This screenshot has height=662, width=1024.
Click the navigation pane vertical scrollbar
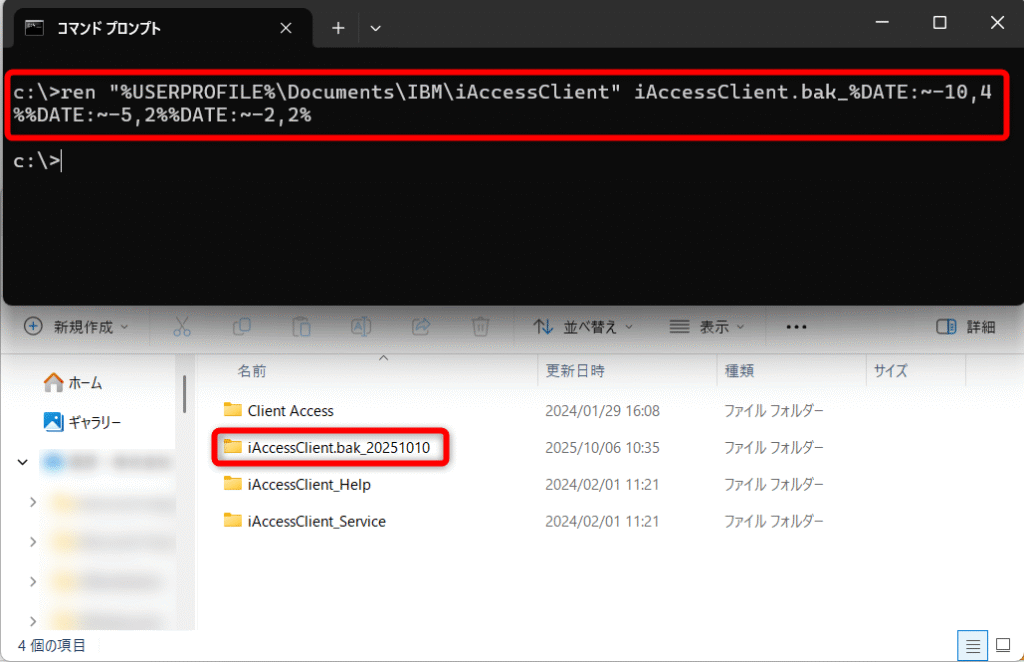[x=185, y=393]
